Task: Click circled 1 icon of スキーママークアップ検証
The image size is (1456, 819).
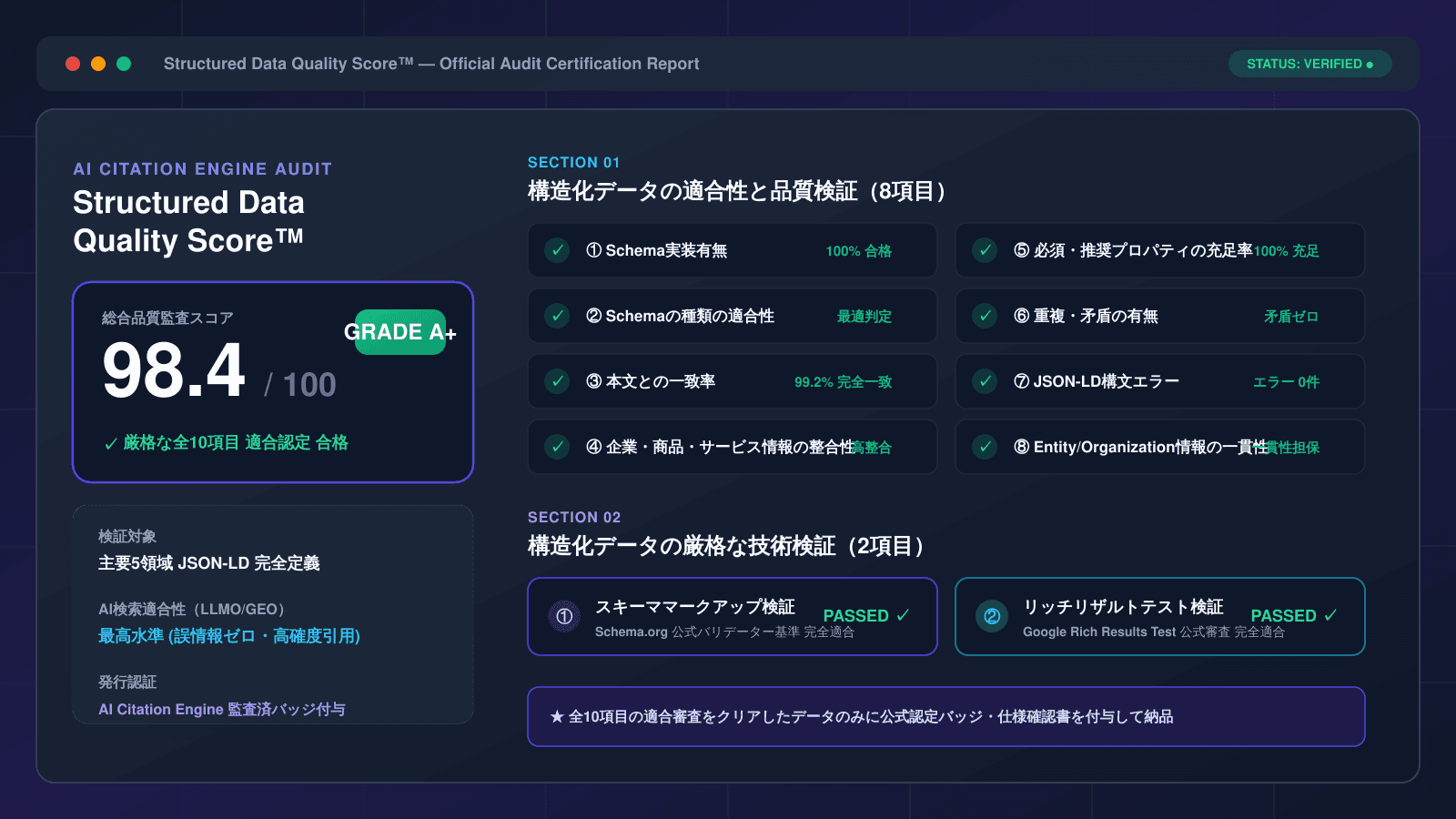Action: 564,616
